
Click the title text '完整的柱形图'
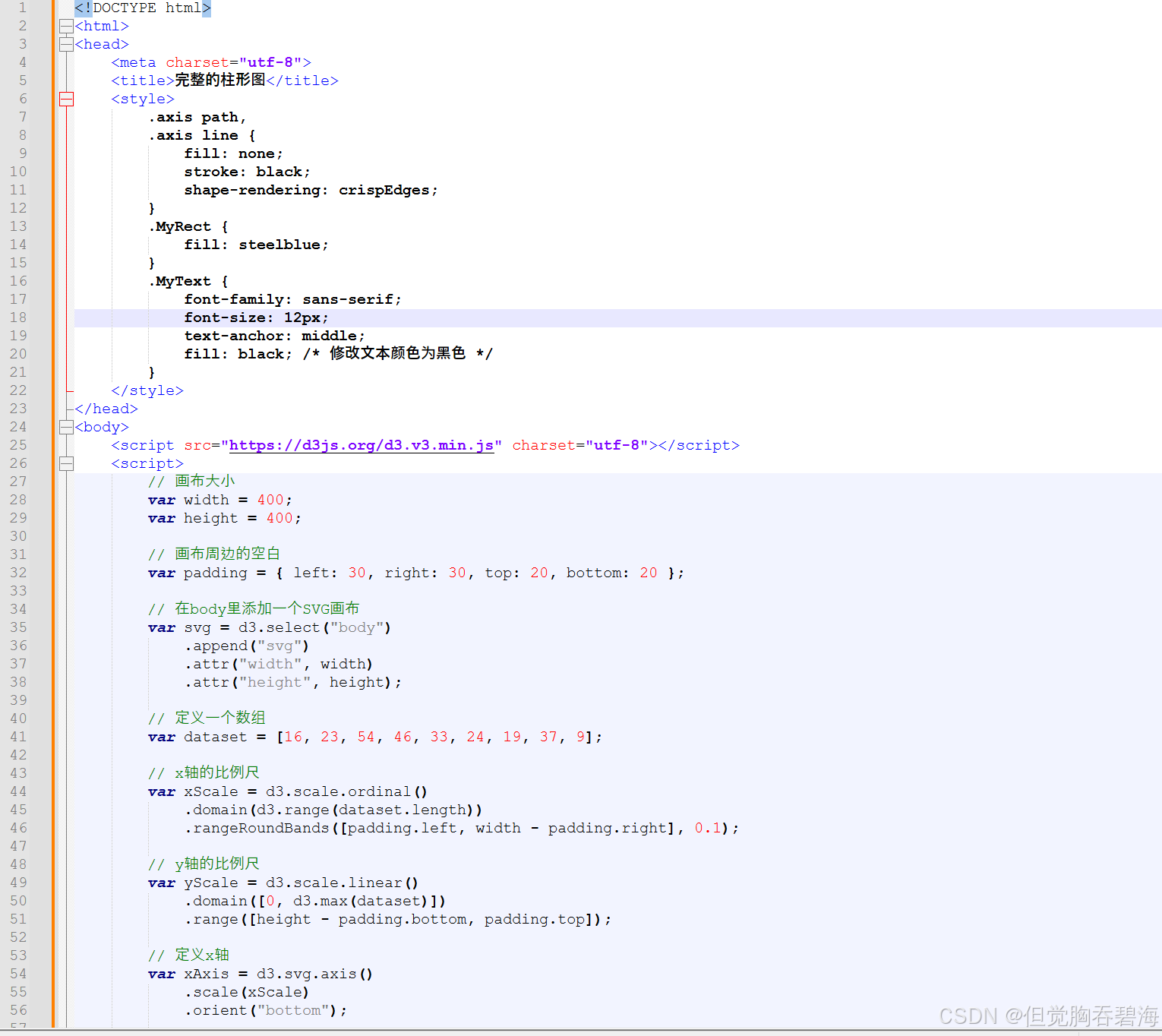[220, 80]
